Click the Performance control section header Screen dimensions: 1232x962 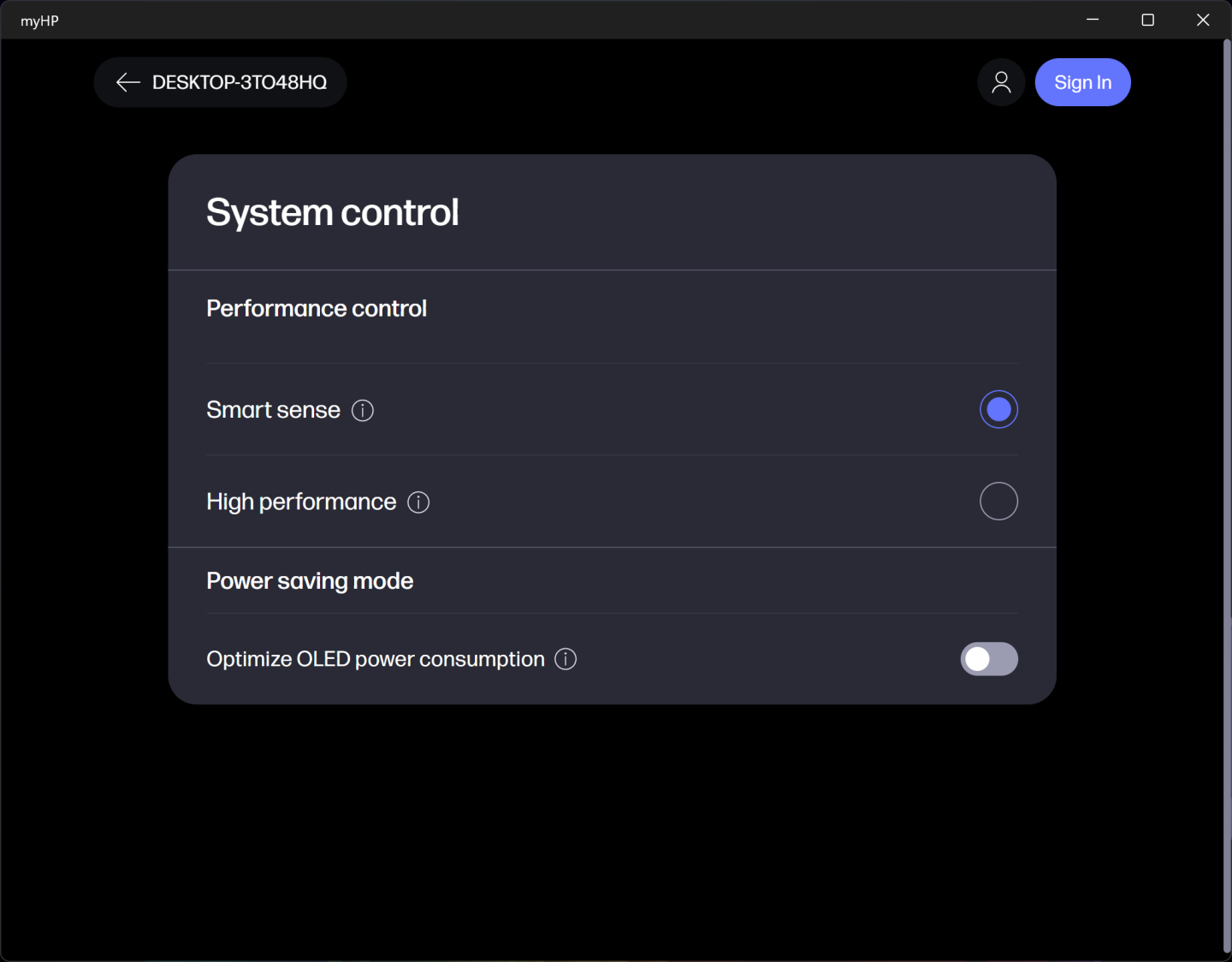click(x=317, y=308)
